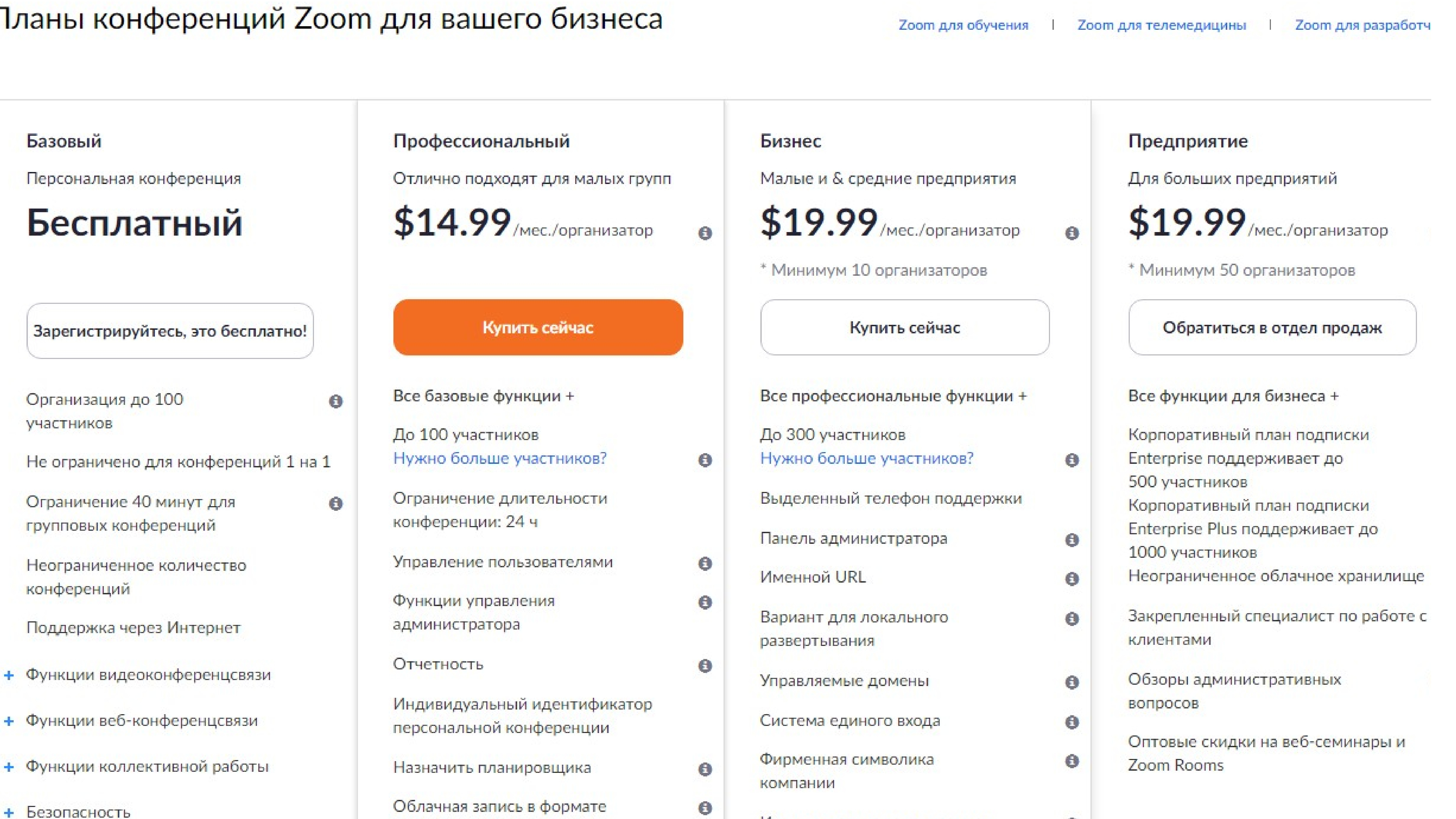Click info icon beside 'Именной URL'

coord(1072,579)
